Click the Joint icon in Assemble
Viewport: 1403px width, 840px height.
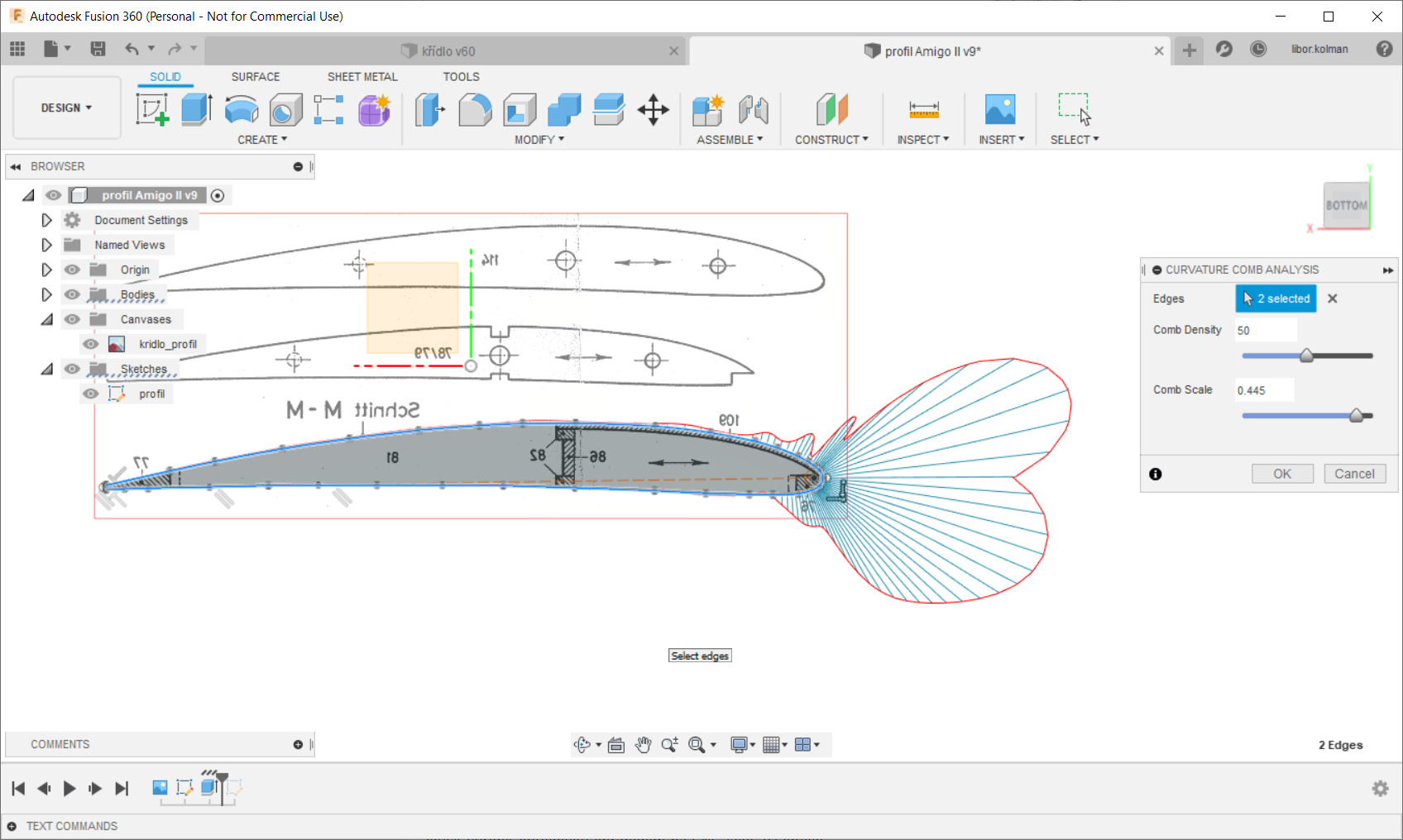753,109
